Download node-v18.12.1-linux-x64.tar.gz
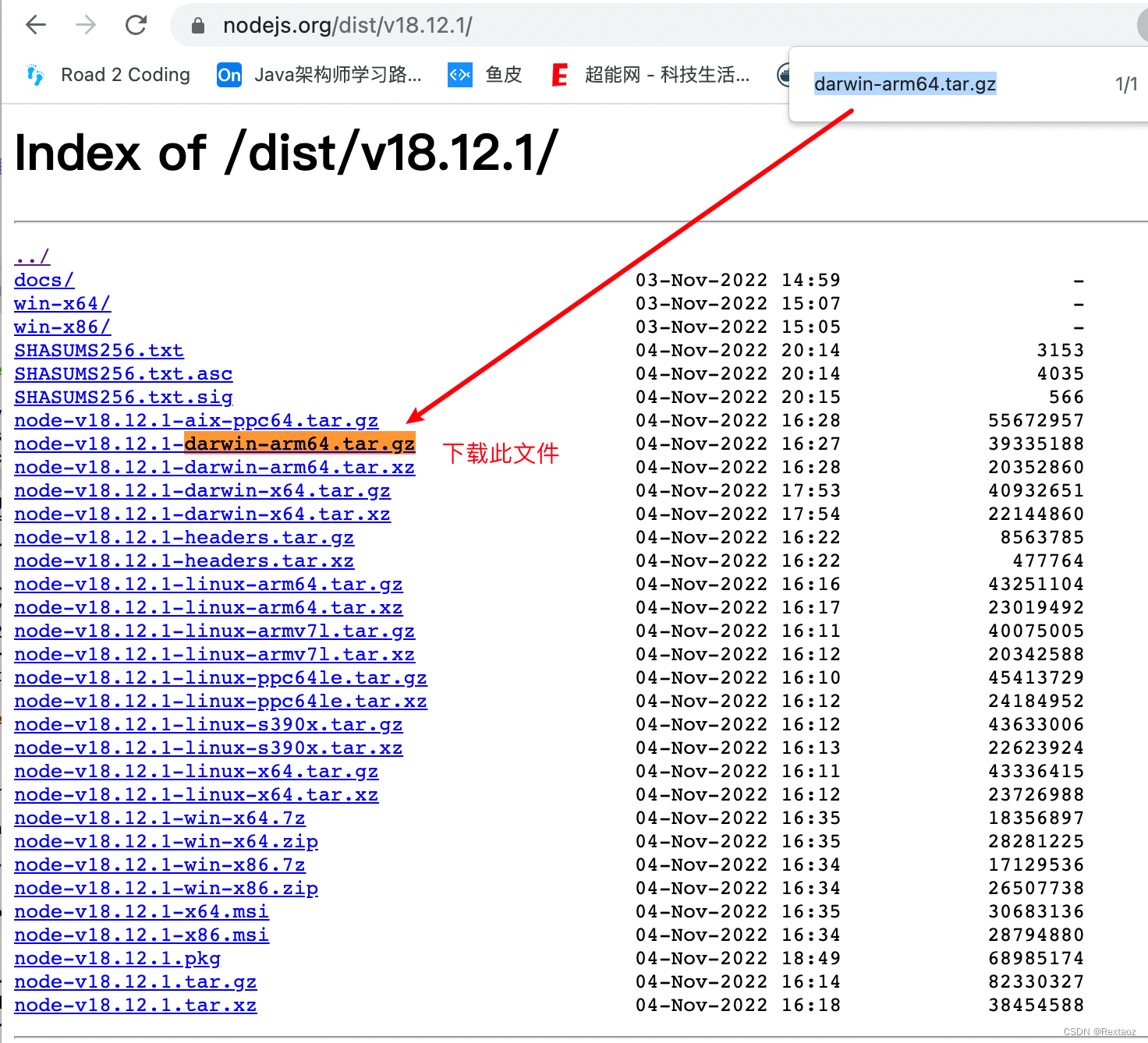Screen dimensions: 1148x1043 click(197, 771)
